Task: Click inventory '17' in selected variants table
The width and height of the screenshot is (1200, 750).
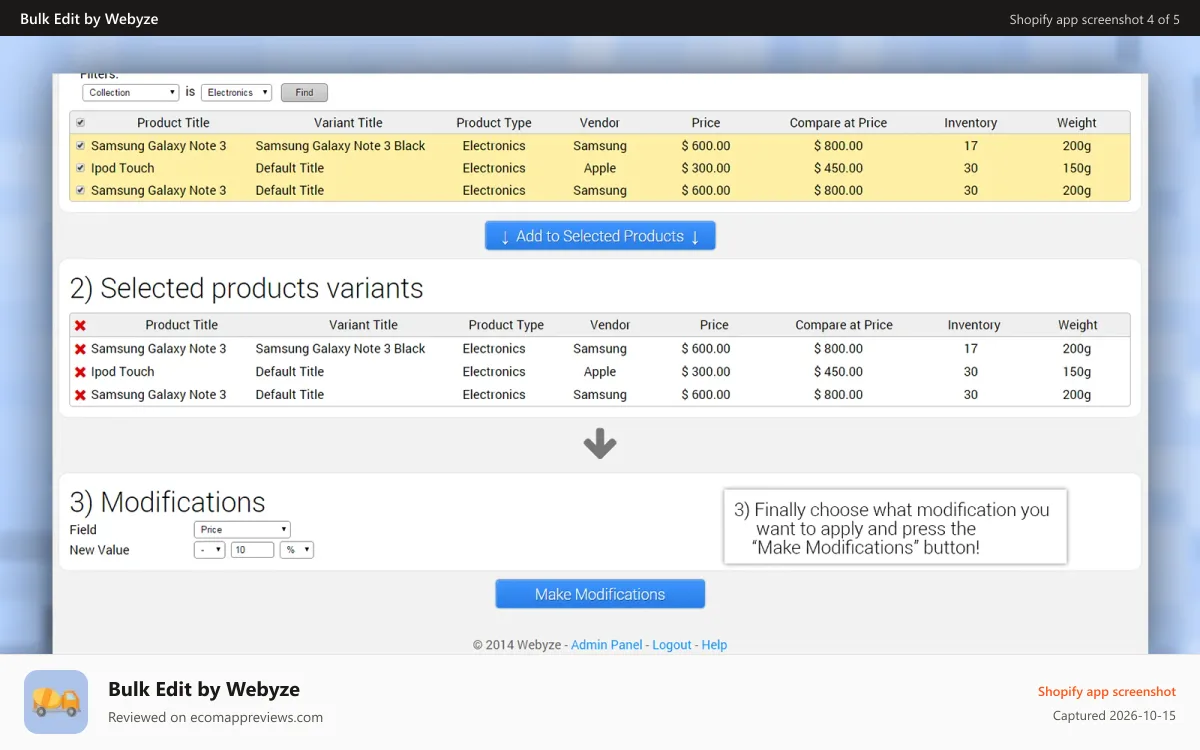Action: pyautogui.click(x=971, y=349)
